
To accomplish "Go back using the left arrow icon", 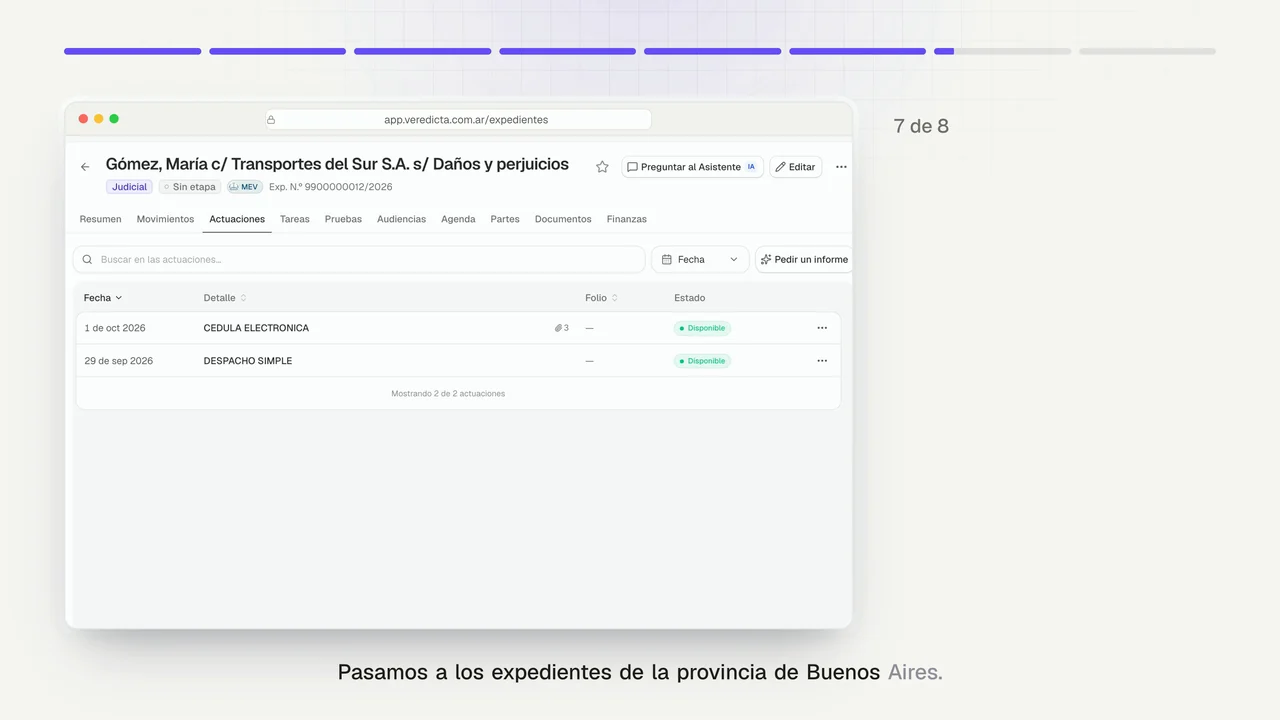I will coord(85,167).
